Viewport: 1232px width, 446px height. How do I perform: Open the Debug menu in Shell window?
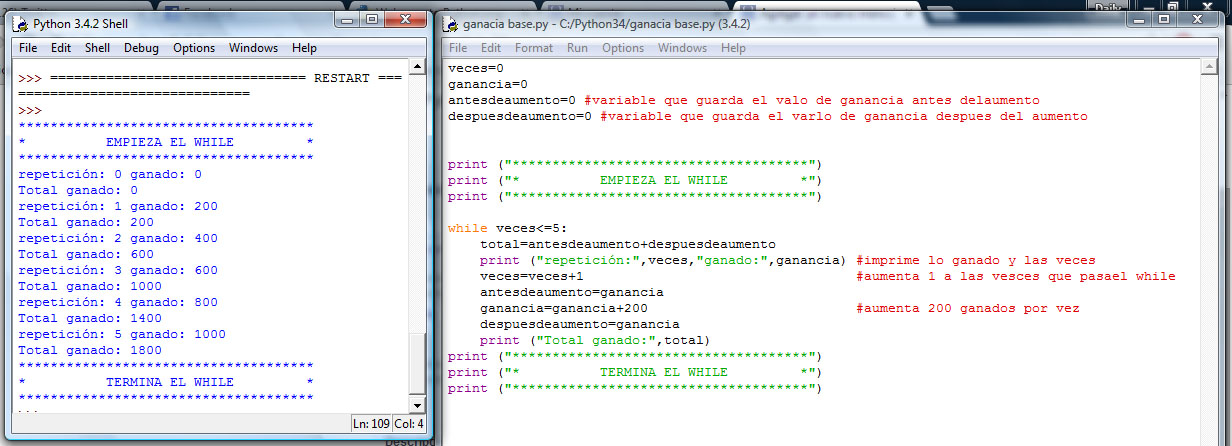141,48
